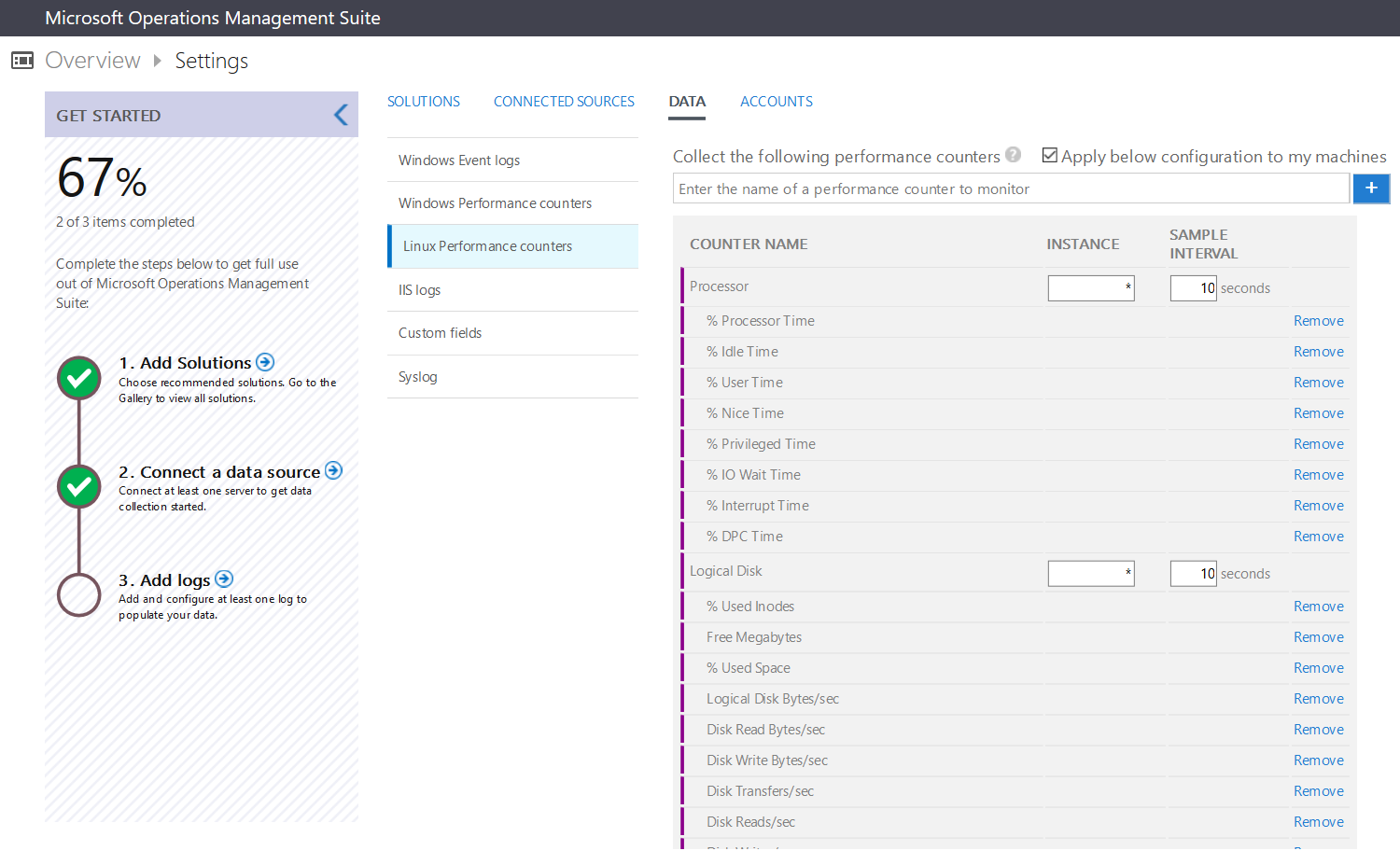This screenshot has height=851, width=1400.
Task: Open Syslog settings
Action: click(512, 377)
